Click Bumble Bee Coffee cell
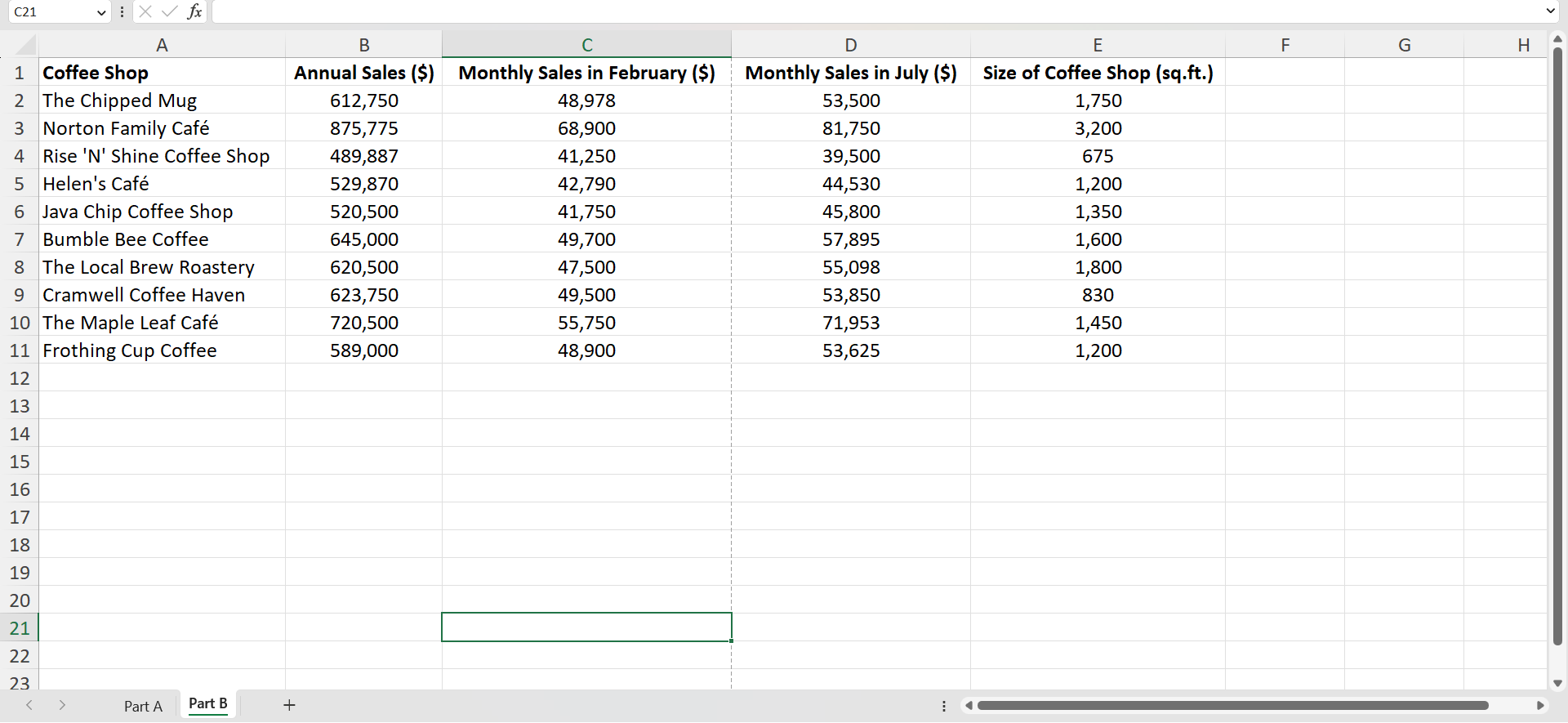 pos(162,239)
